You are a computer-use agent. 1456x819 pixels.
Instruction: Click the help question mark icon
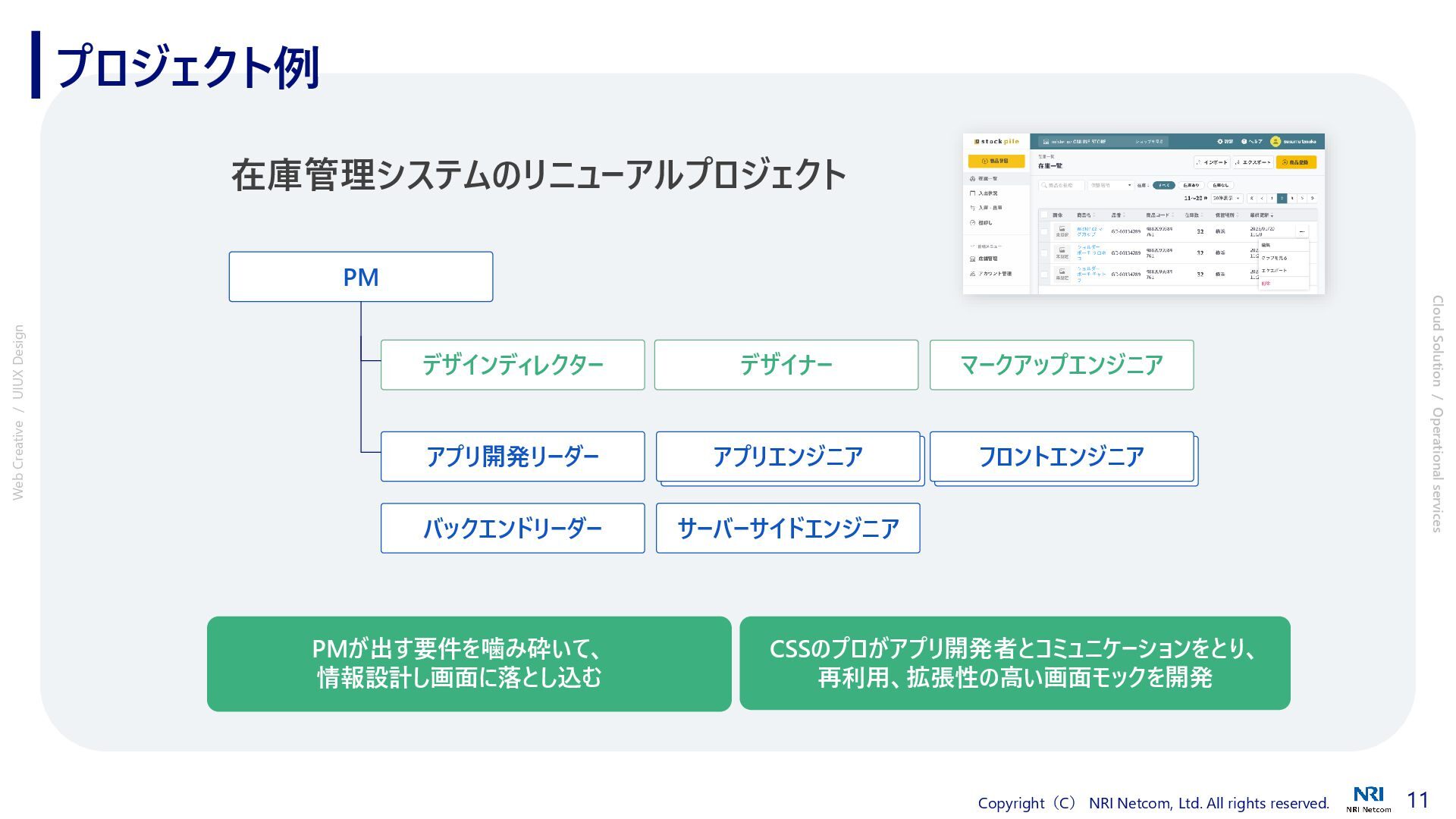[x=1244, y=142]
